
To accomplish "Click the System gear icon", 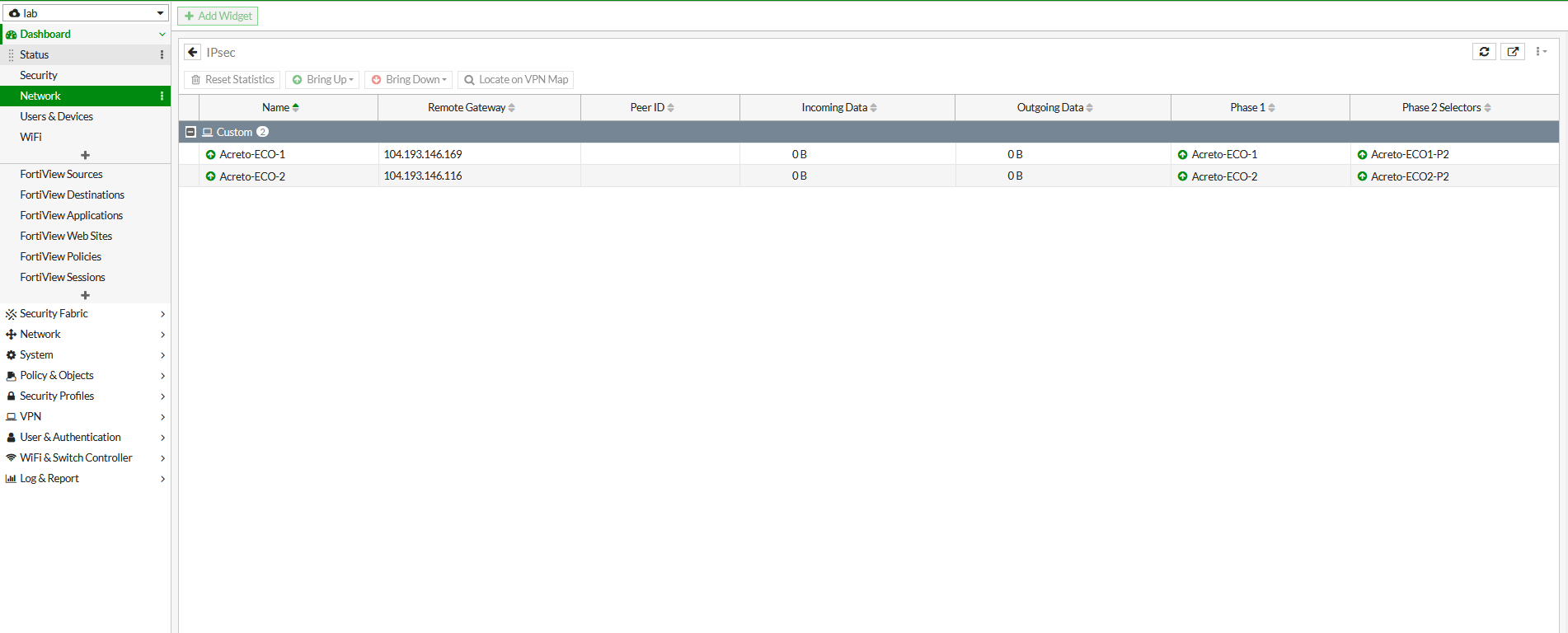I will point(11,355).
